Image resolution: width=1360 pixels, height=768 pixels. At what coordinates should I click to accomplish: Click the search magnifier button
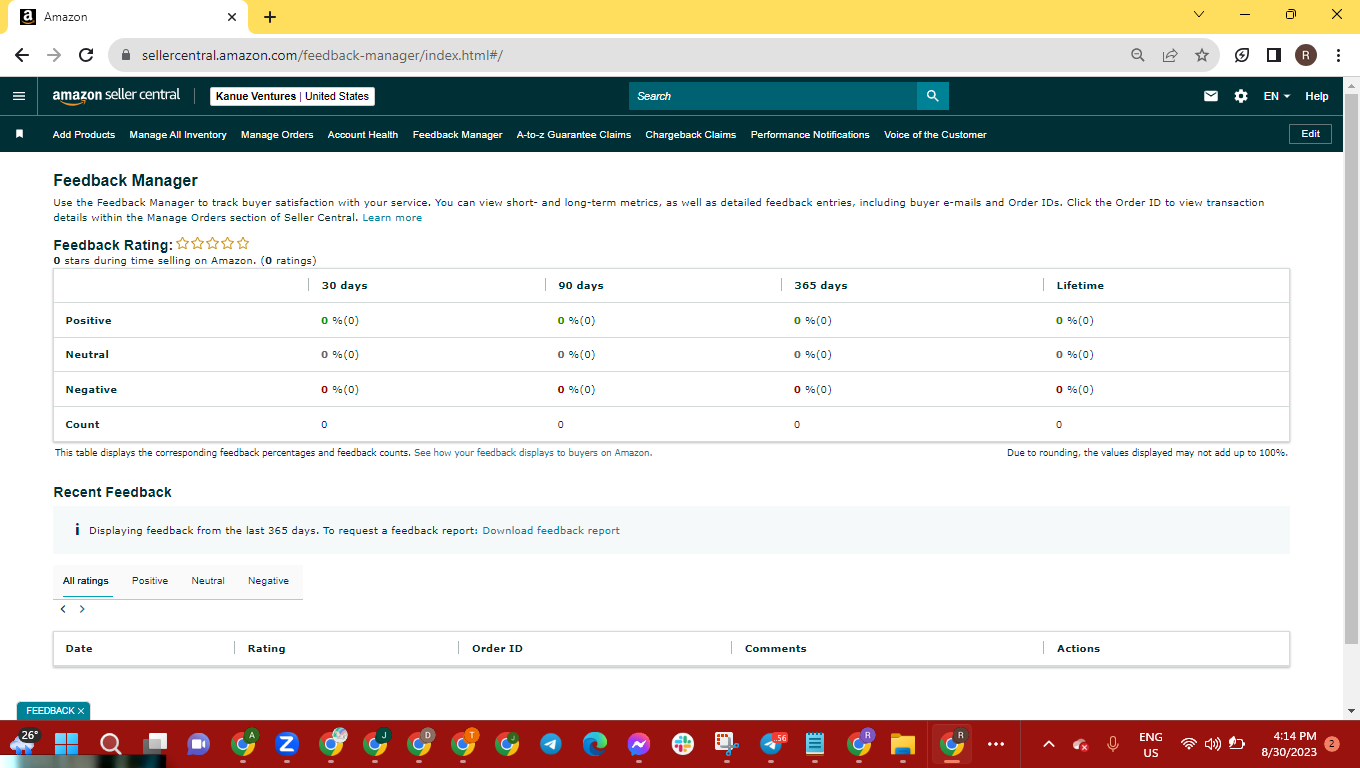932,96
